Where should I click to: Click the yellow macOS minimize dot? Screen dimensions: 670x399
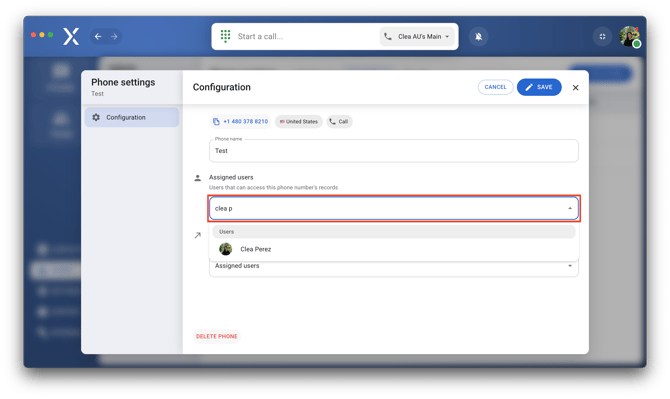[42, 35]
